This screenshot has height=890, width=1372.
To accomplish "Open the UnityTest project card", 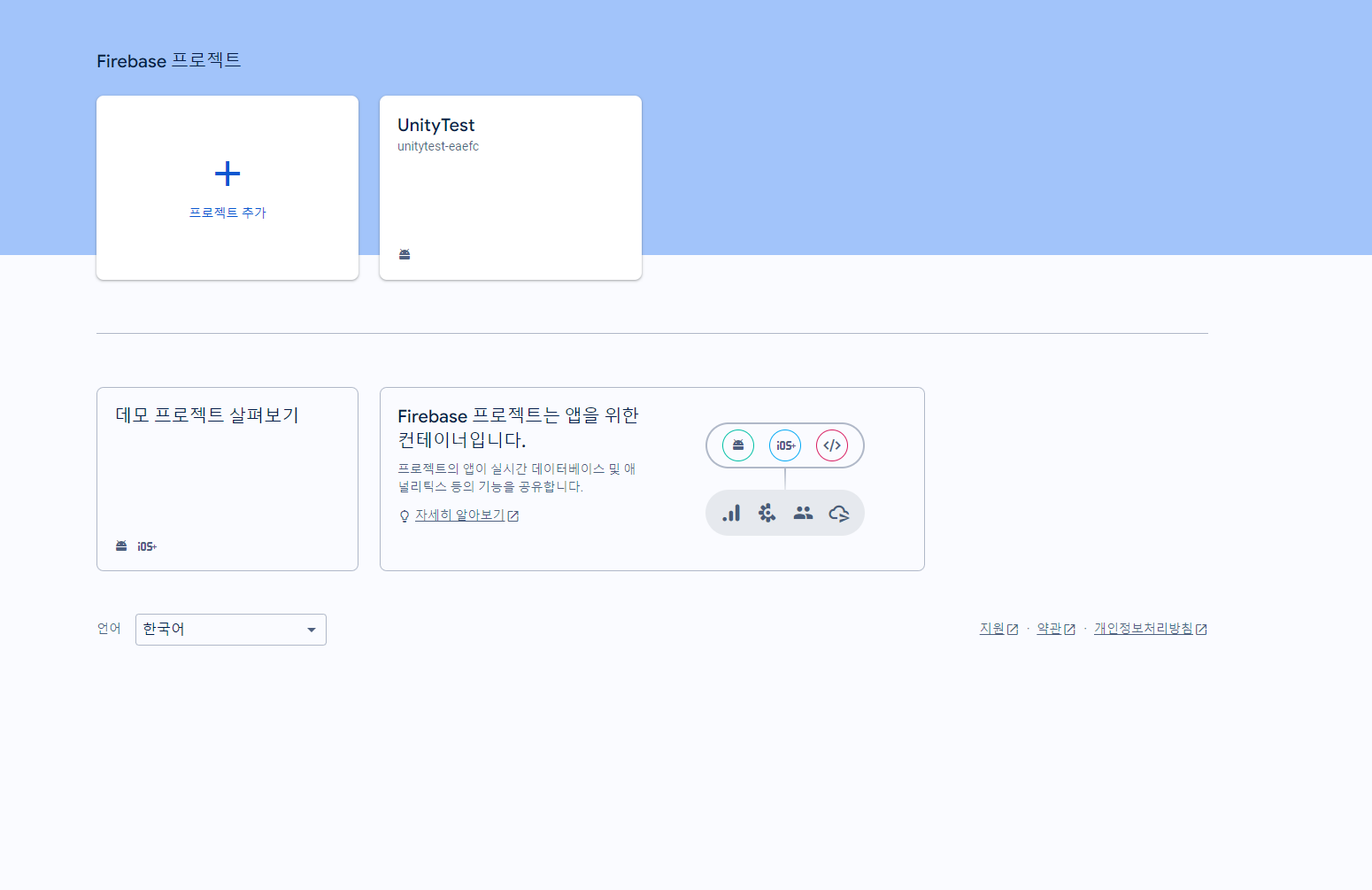I will click(x=511, y=188).
